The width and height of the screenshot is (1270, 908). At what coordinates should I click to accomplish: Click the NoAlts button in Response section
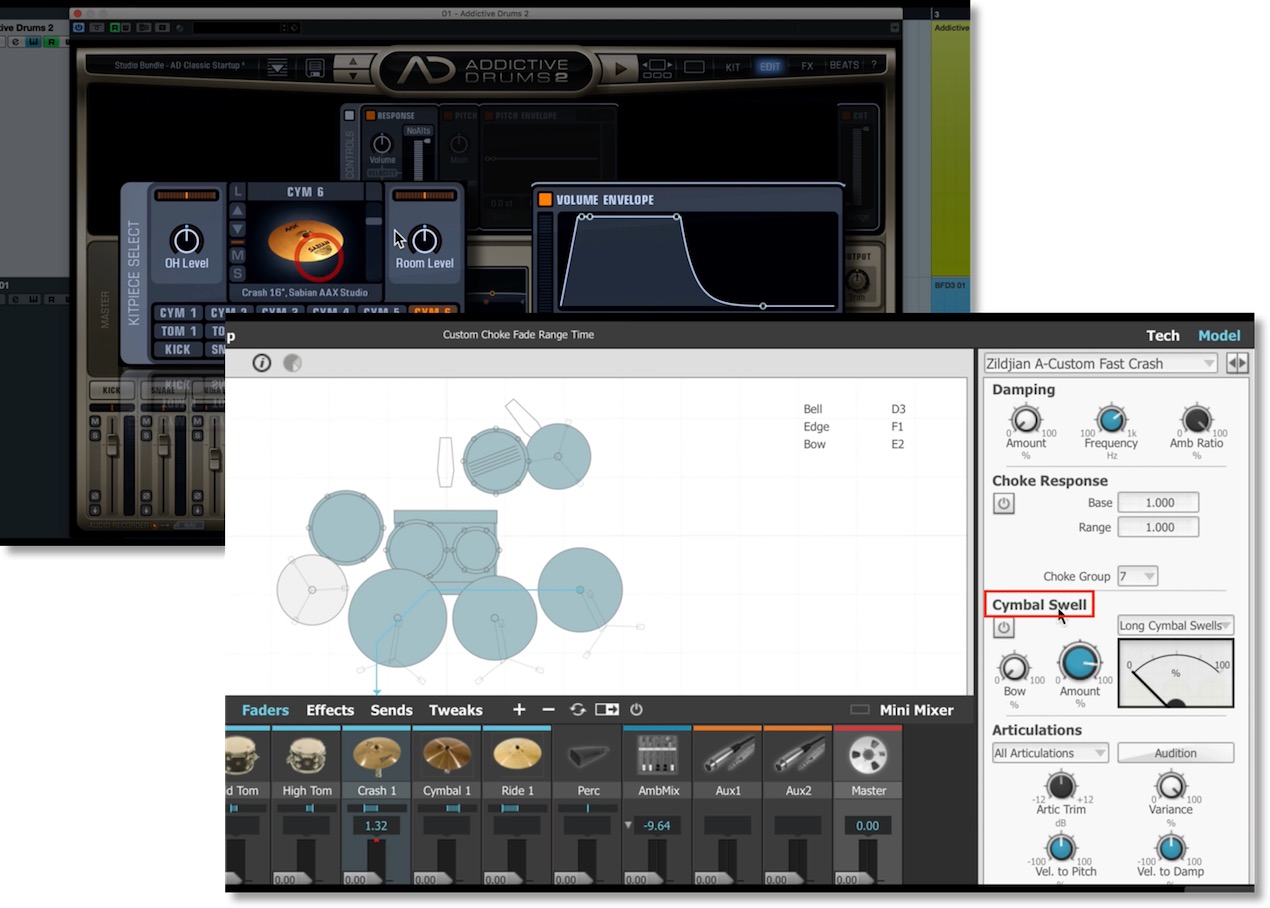click(x=418, y=131)
